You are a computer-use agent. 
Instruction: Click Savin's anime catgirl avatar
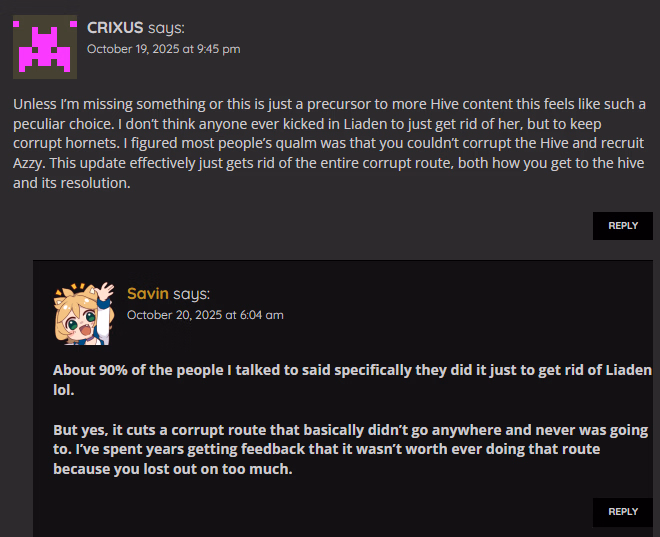click(85, 312)
